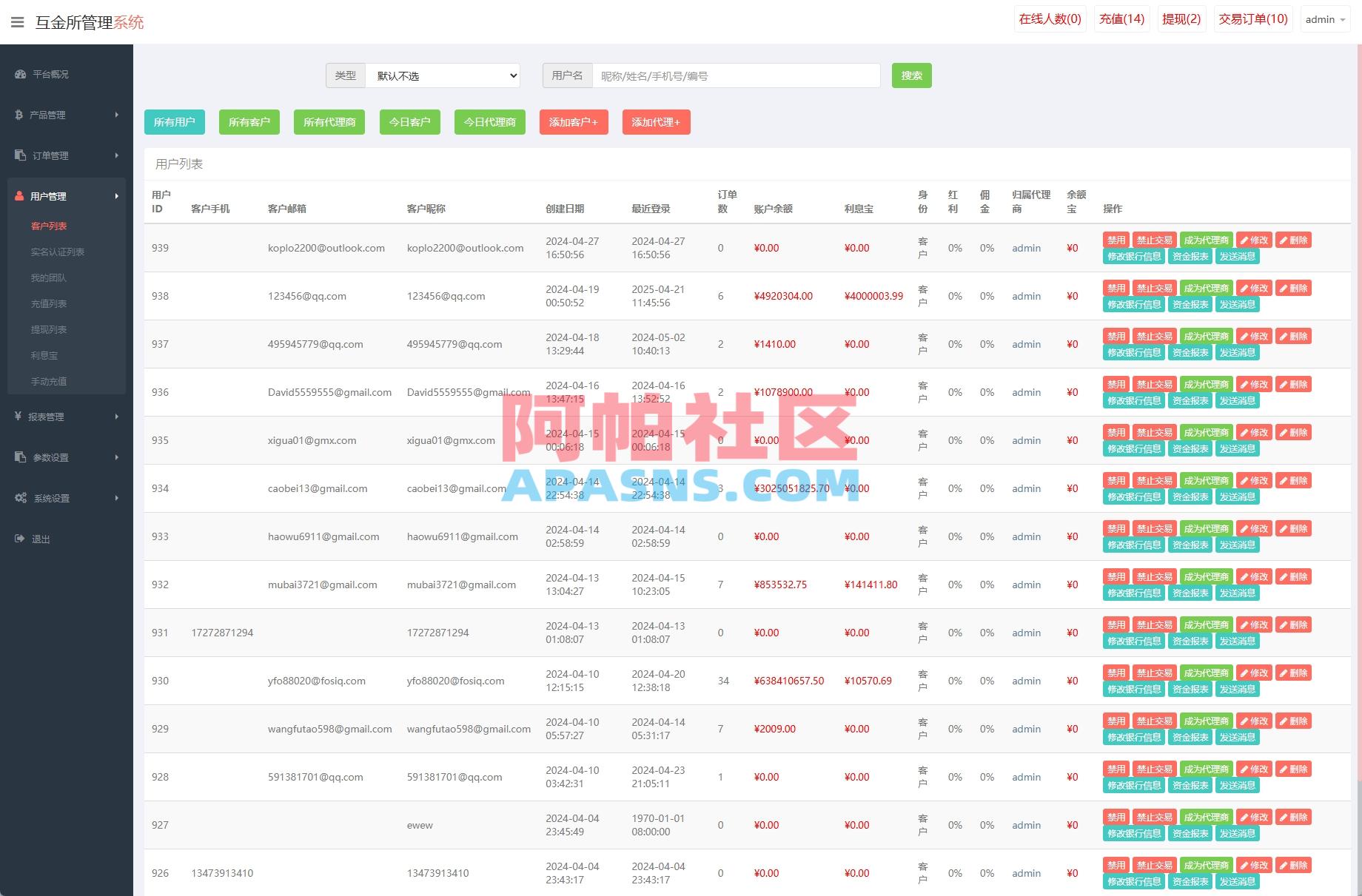Click the 退出 logout icon
The image size is (1362, 896).
(19, 539)
